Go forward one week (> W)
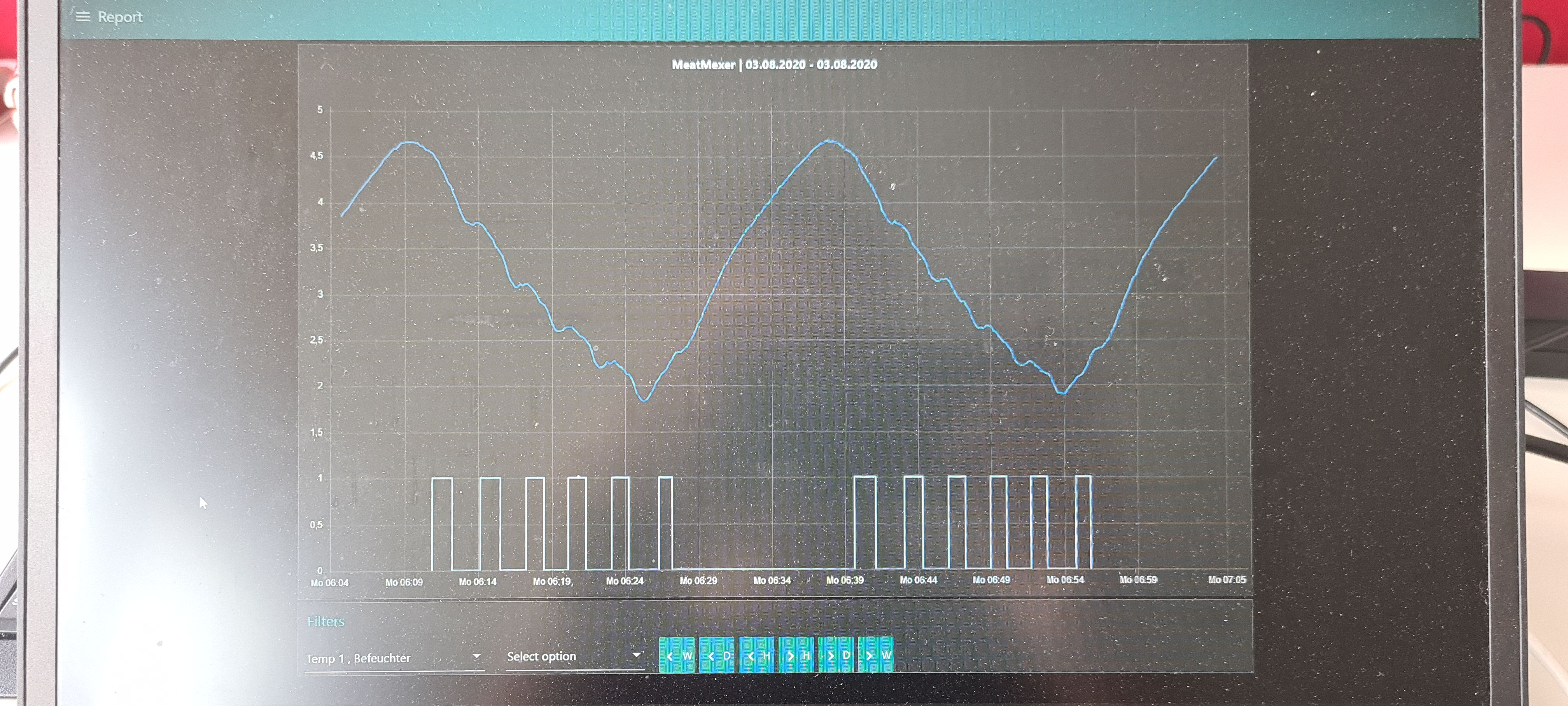1568x706 pixels. tap(876, 655)
